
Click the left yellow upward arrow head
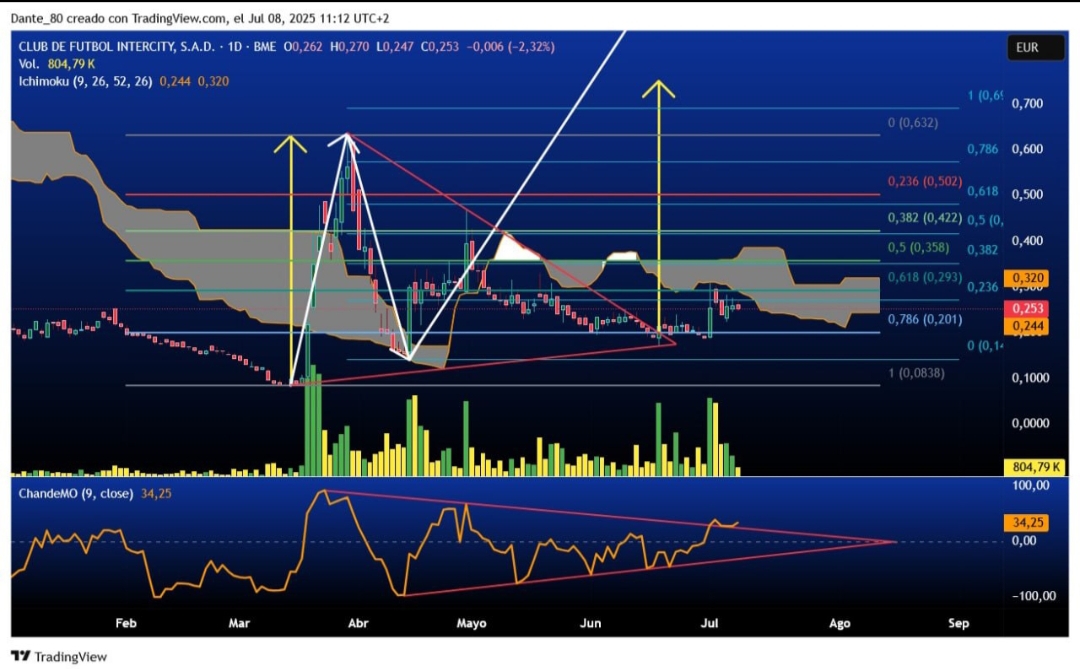click(x=290, y=143)
